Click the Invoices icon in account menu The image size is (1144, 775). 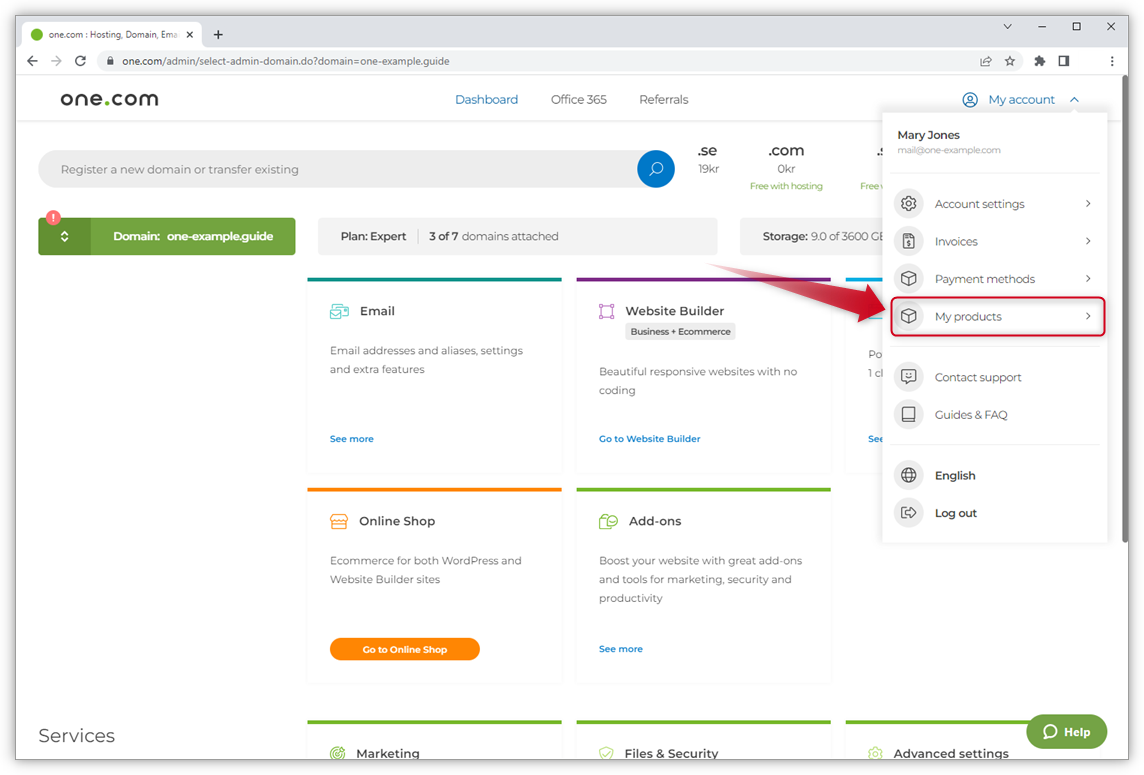908,241
